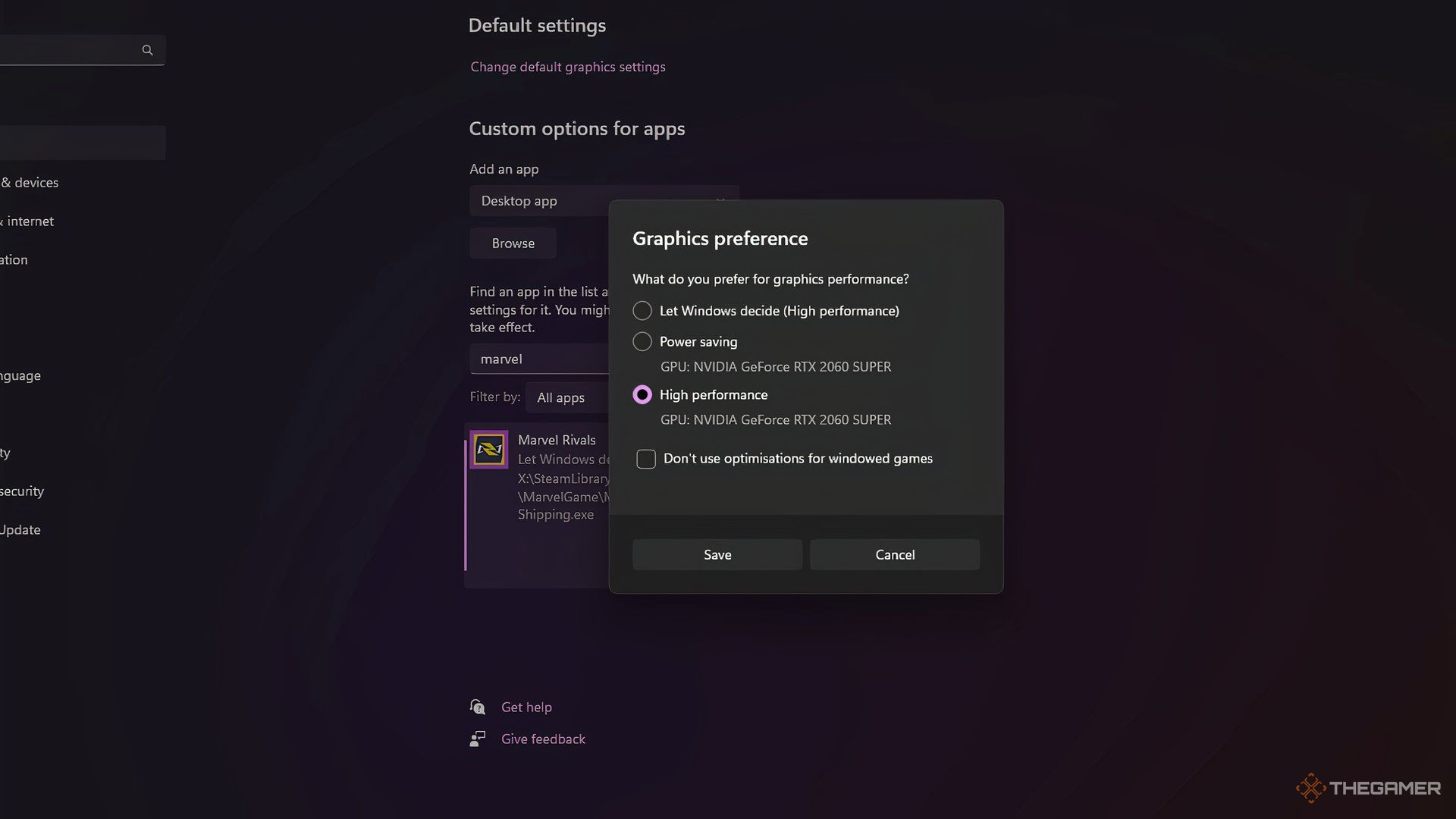Open the 'ation' sidebar item
The height and width of the screenshot is (819, 1456).
[14, 260]
